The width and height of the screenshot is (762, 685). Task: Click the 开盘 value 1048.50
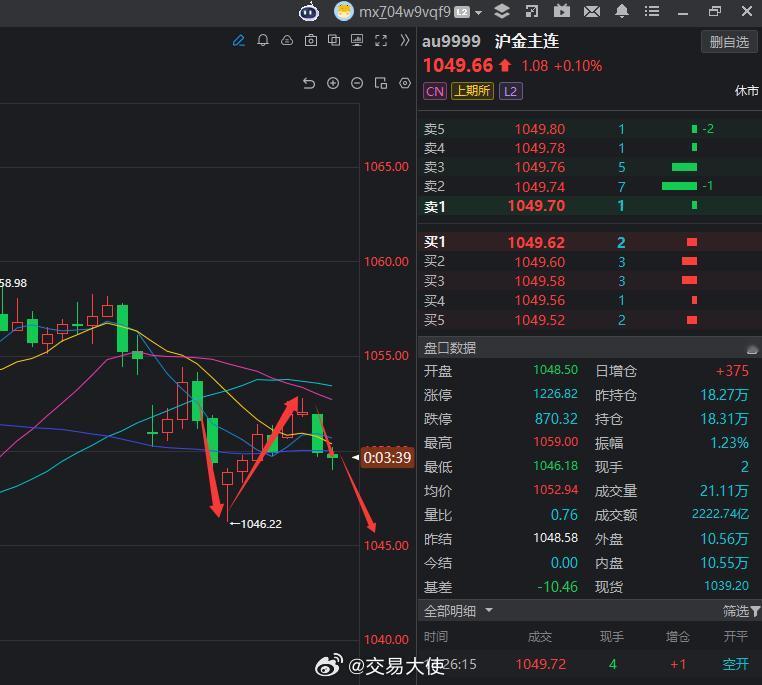click(555, 370)
